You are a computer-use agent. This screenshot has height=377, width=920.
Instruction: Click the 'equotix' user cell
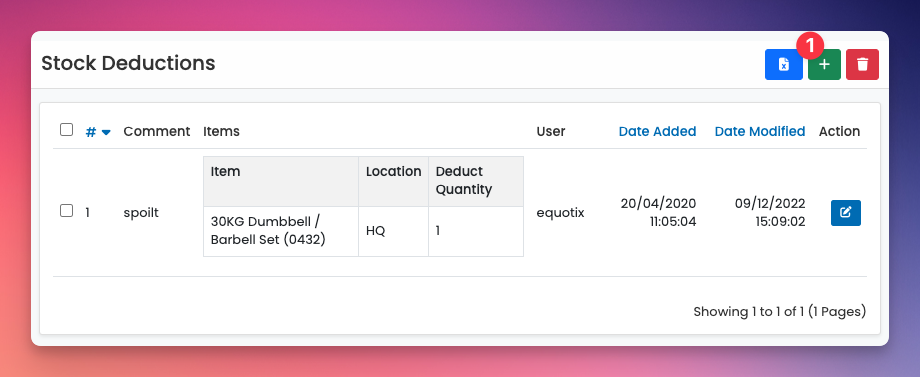click(x=560, y=213)
